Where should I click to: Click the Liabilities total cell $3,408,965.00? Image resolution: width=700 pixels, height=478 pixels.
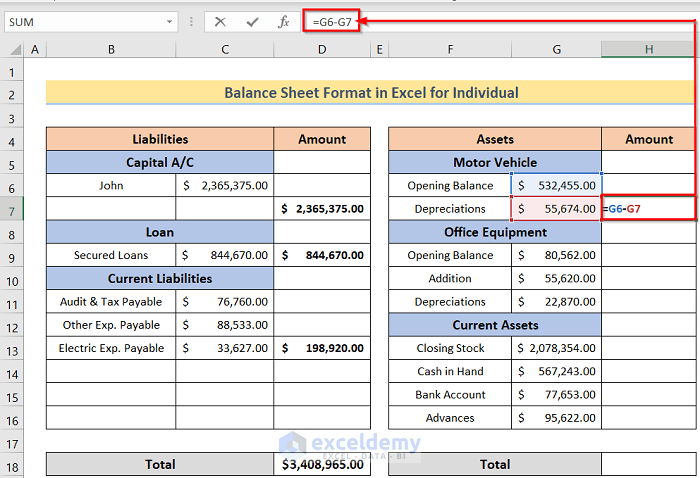coord(322,464)
